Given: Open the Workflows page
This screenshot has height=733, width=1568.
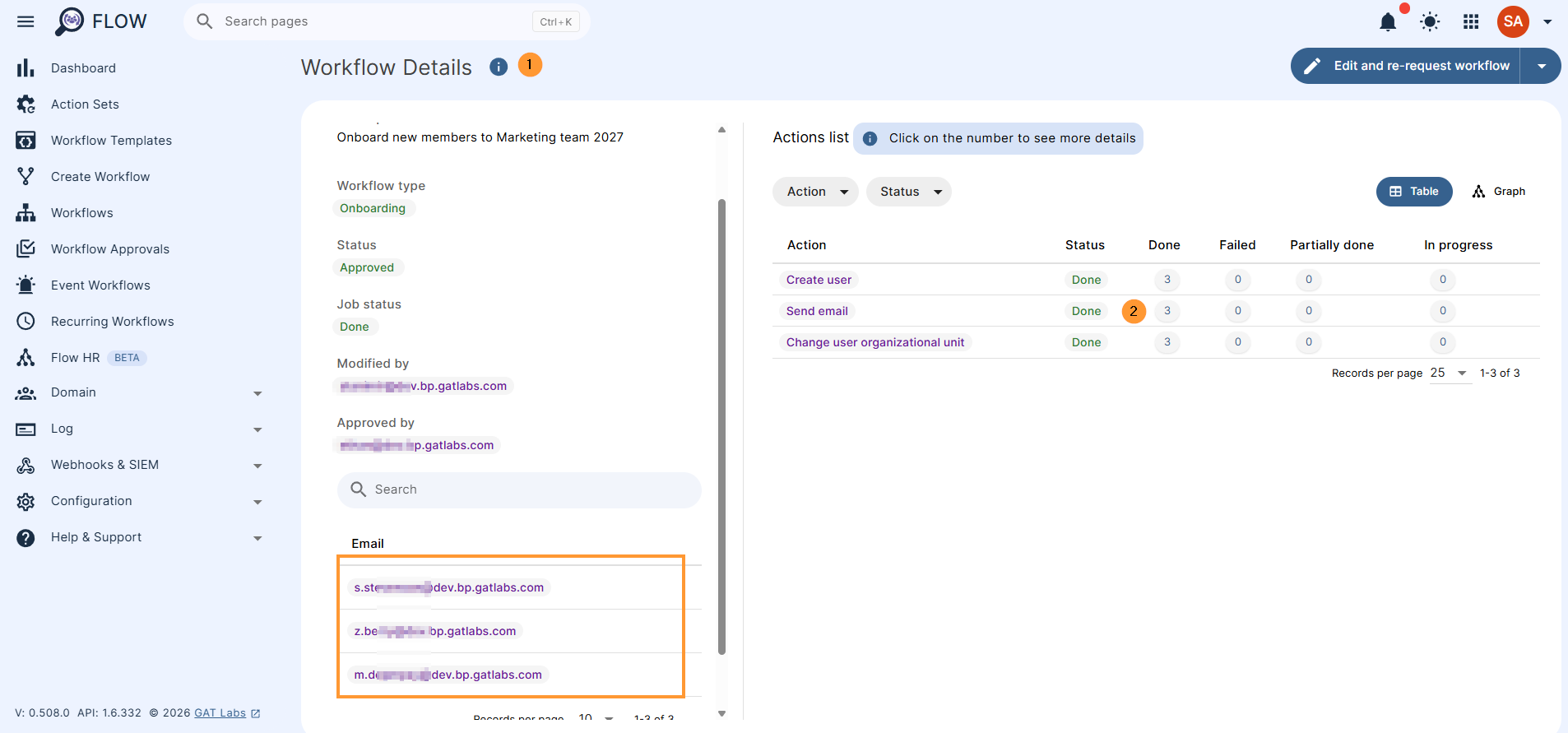Looking at the screenshot, I should (x=82, y=212).
